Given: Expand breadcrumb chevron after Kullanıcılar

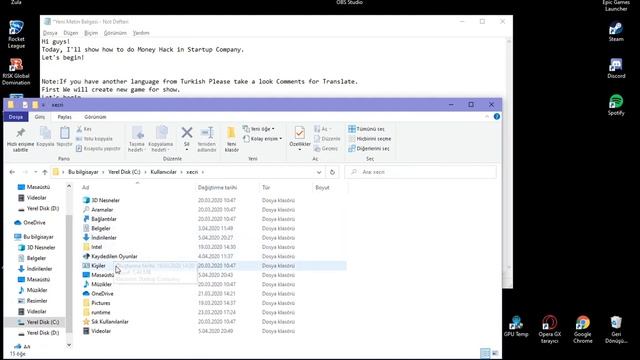Looking at the screenshot, I should (181, 172).
